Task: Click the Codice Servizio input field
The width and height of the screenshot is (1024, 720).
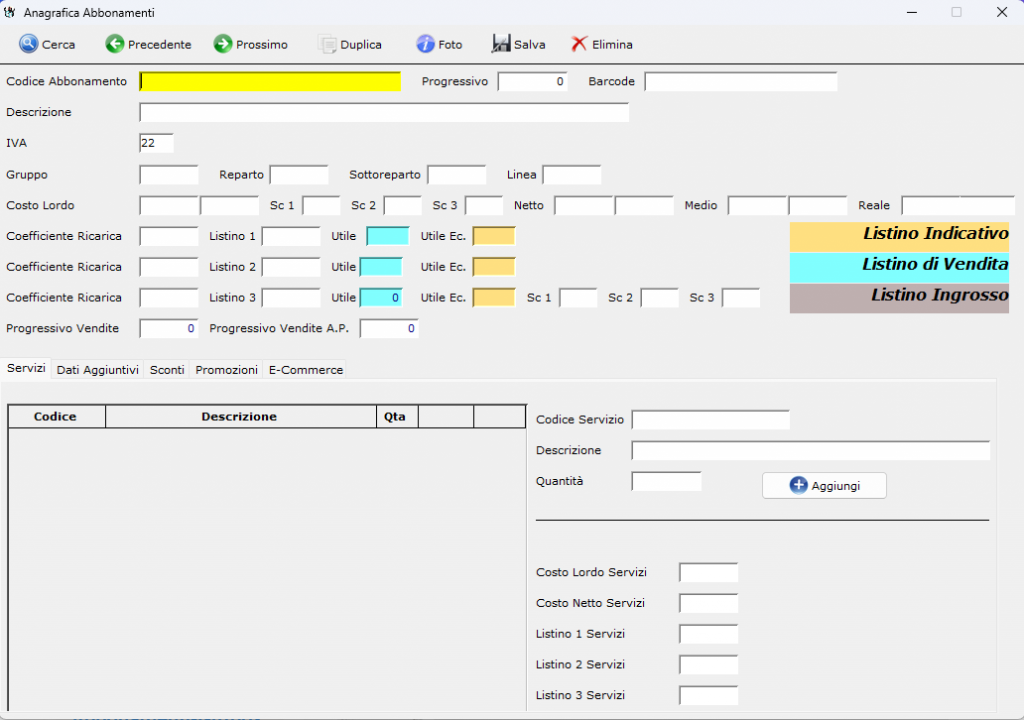Action: click(710, 419)
